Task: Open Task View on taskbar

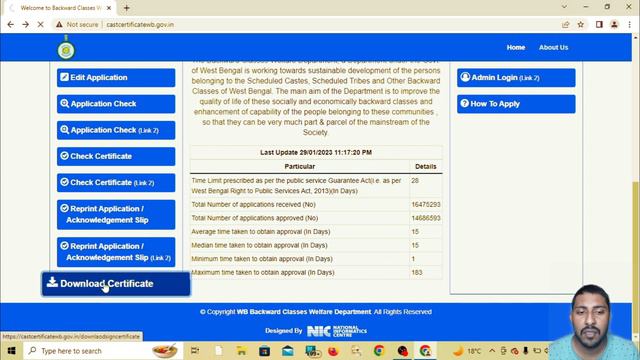Action: tap(195, 351)
